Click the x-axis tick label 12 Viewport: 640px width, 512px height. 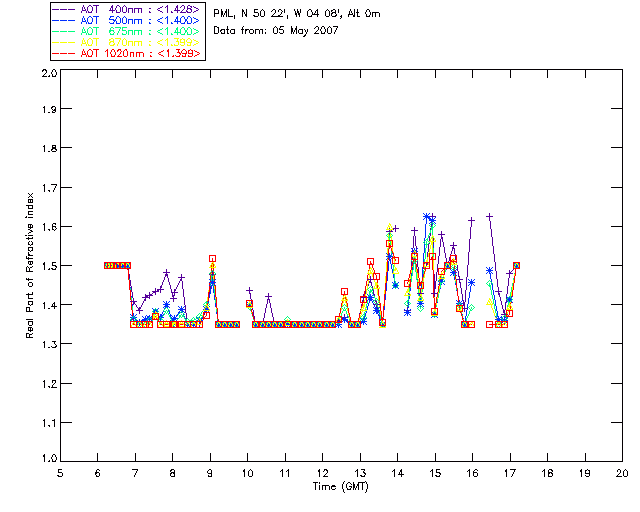[322, 473]
